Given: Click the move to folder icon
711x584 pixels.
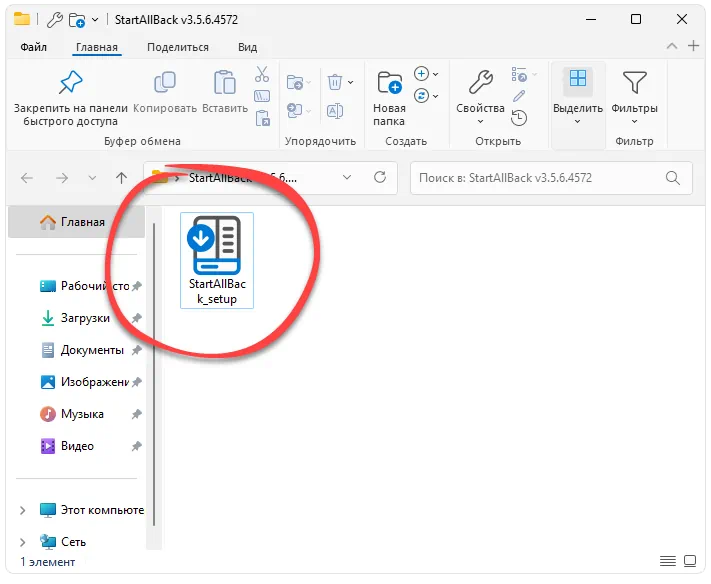Looking at the screenshot, I should (x=295, y=83).
